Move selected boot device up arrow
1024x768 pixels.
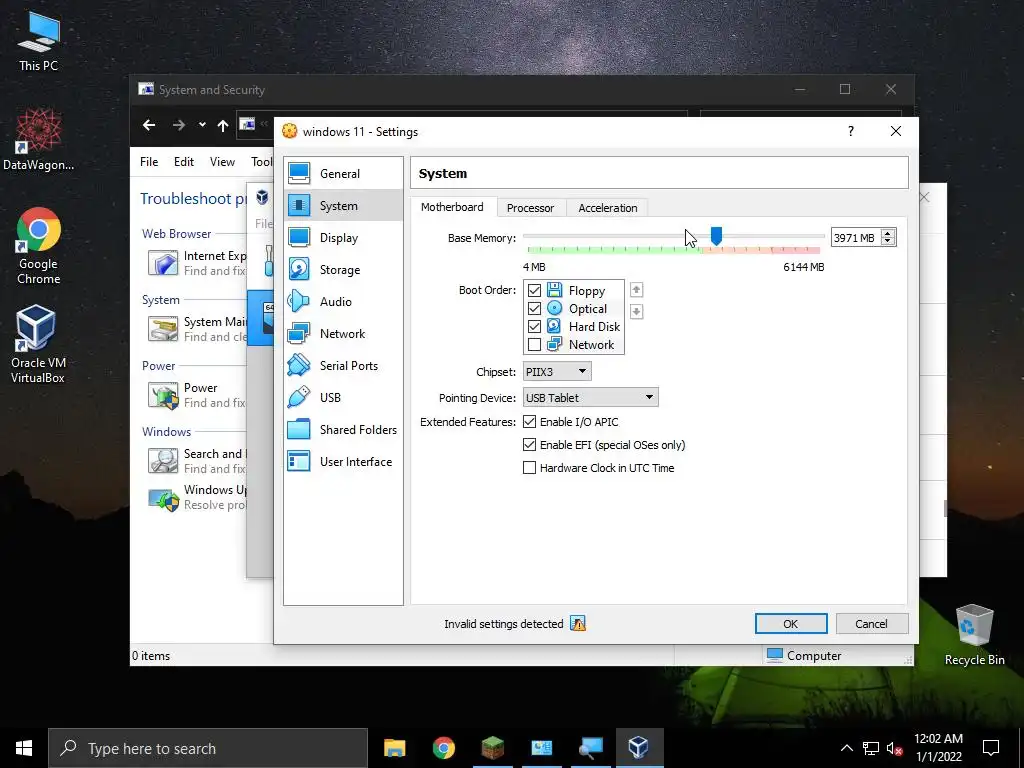point(636,290)
